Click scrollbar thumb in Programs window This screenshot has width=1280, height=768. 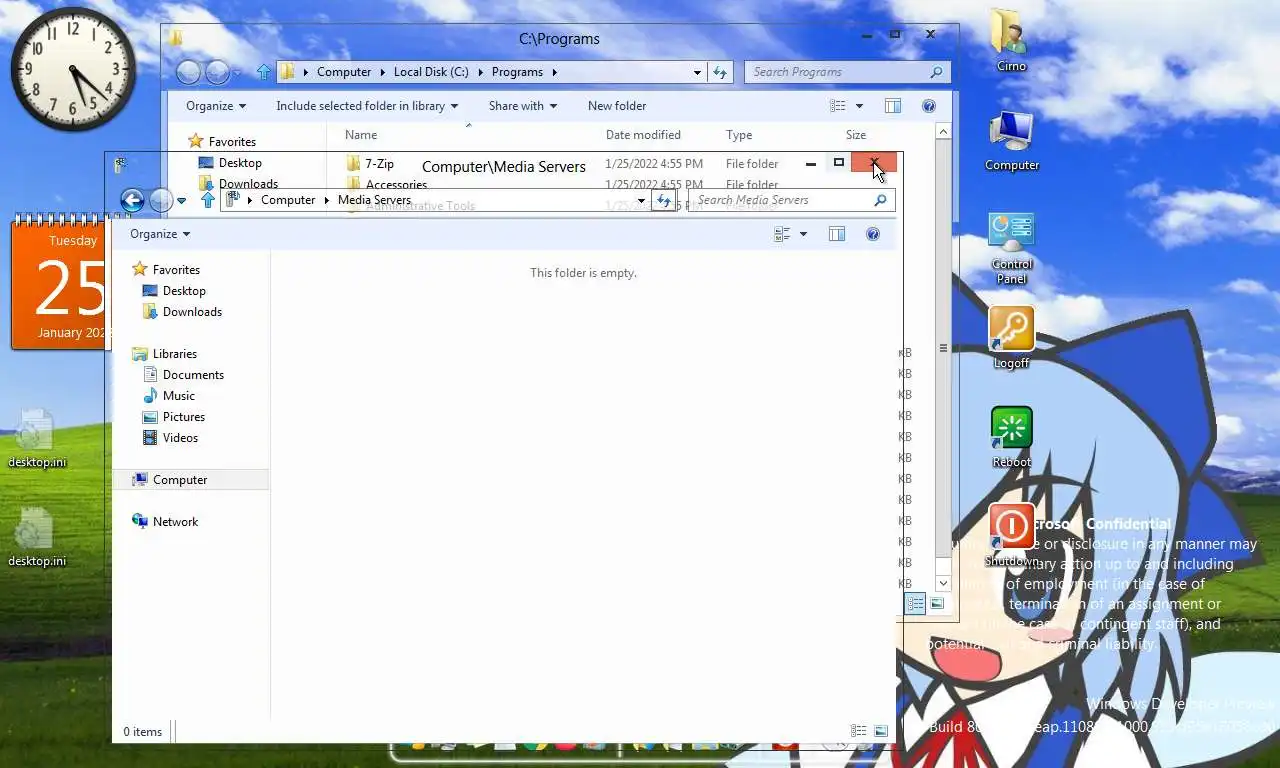click(943, 348)
